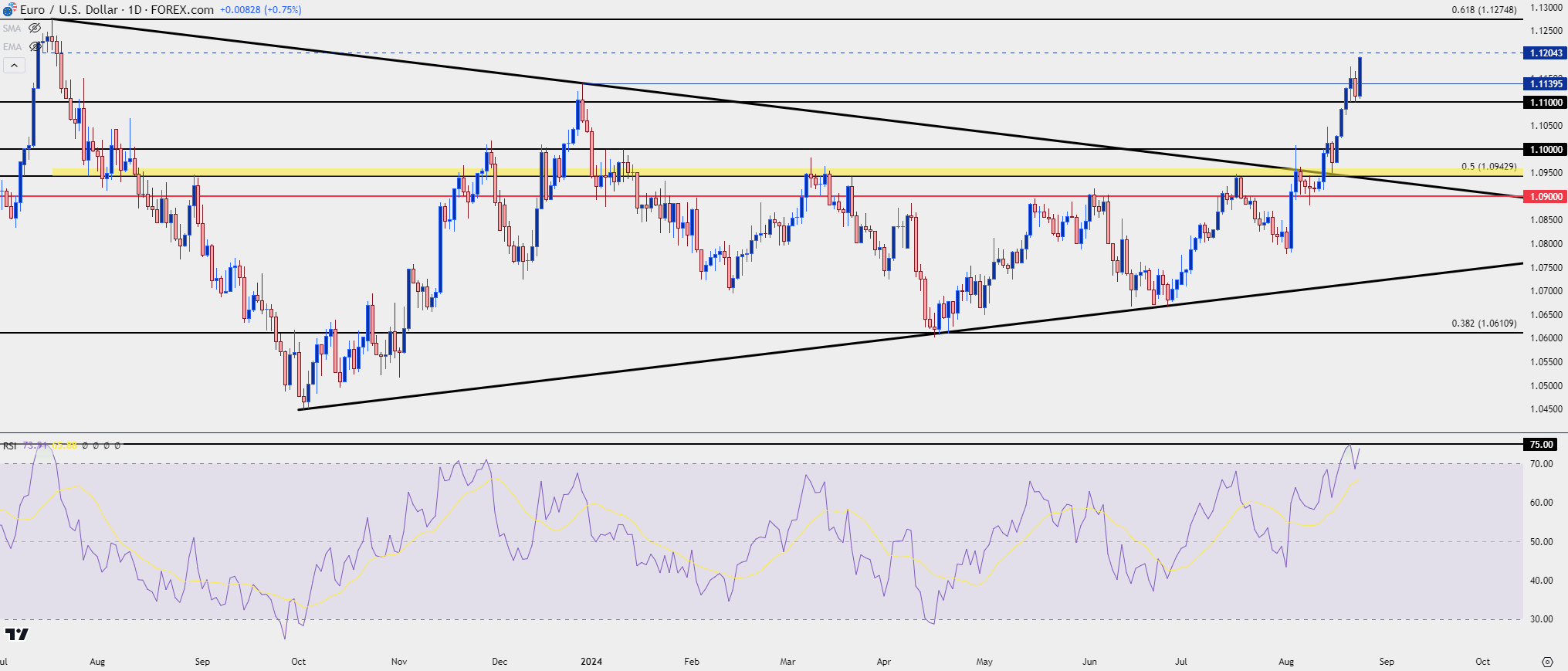Click the 1.11395 price label
Screen dimensions: 1568x671
1546,84
